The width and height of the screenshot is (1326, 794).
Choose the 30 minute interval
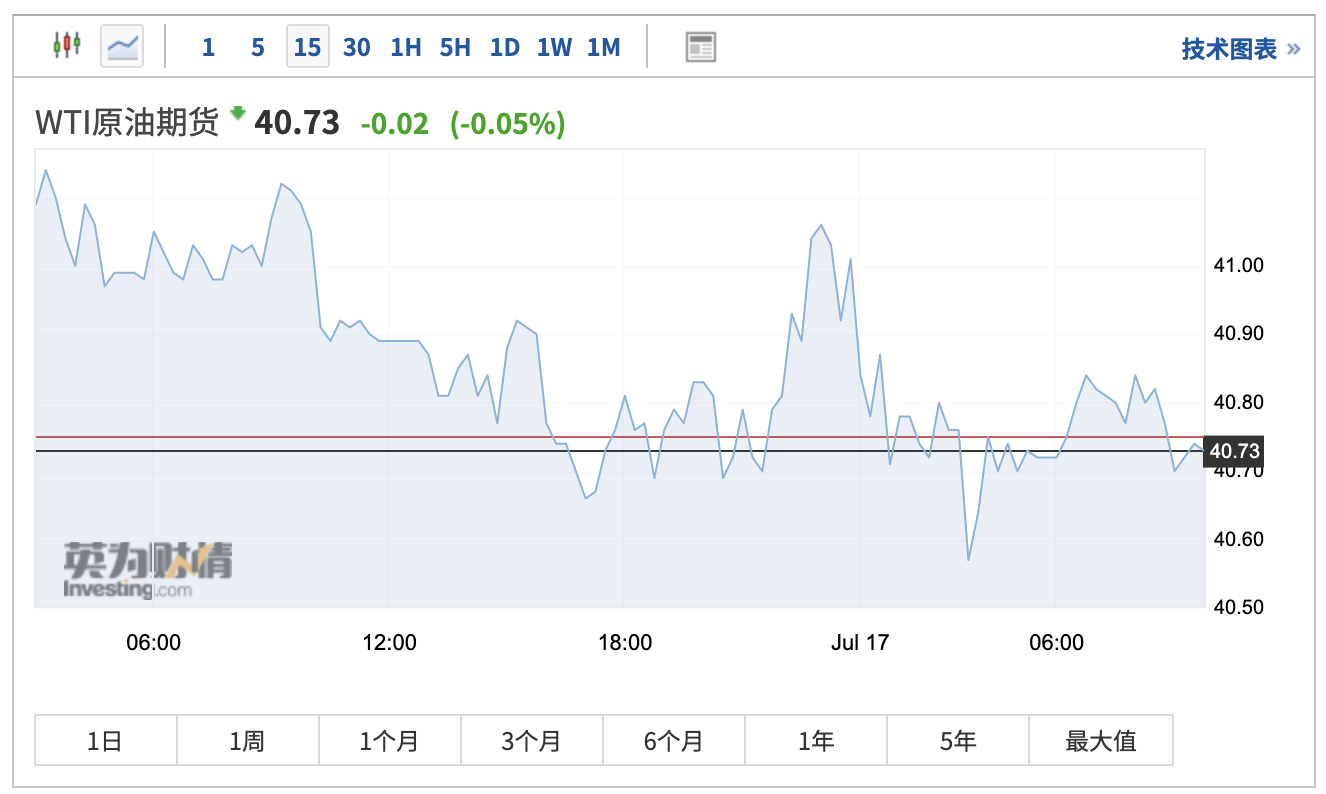pos(357,47)
